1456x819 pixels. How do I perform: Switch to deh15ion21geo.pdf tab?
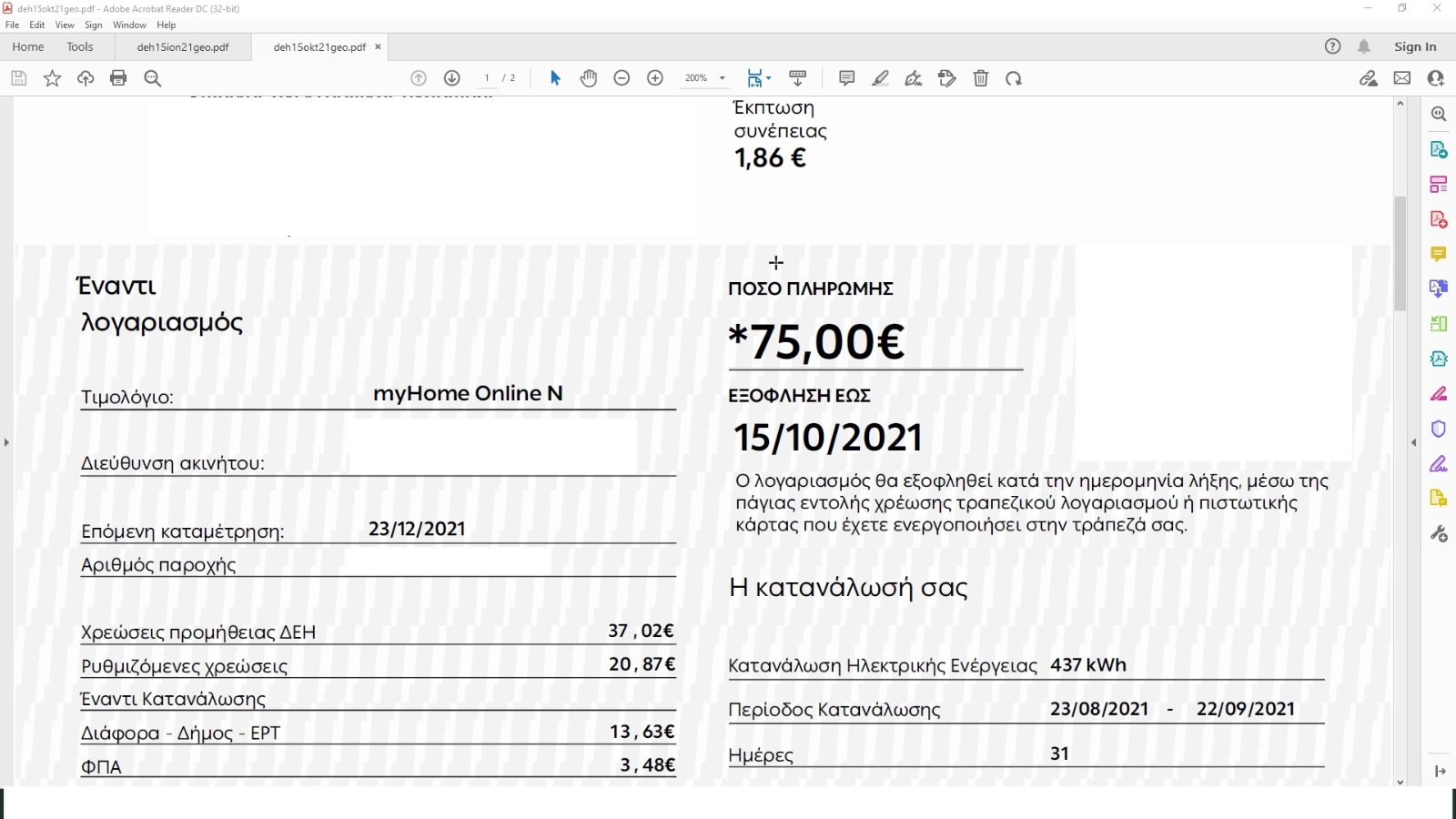(x=183, y=47)
